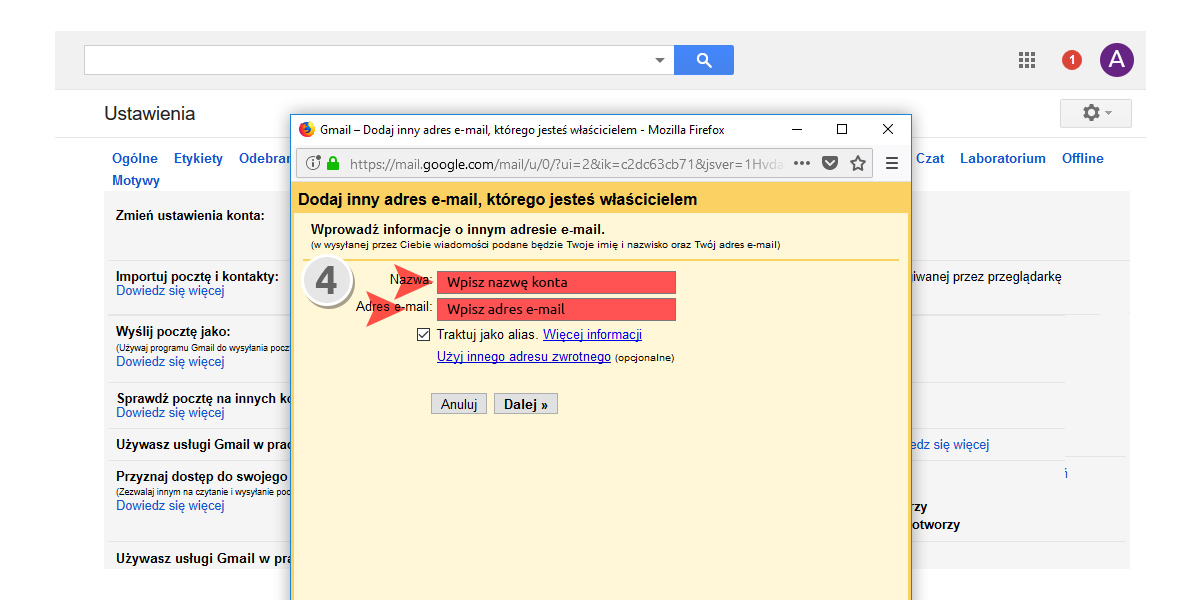Open Dowiedz się więcej under Importuj pocztę
The image size is (1200, 600).
[x=170, y=291]
